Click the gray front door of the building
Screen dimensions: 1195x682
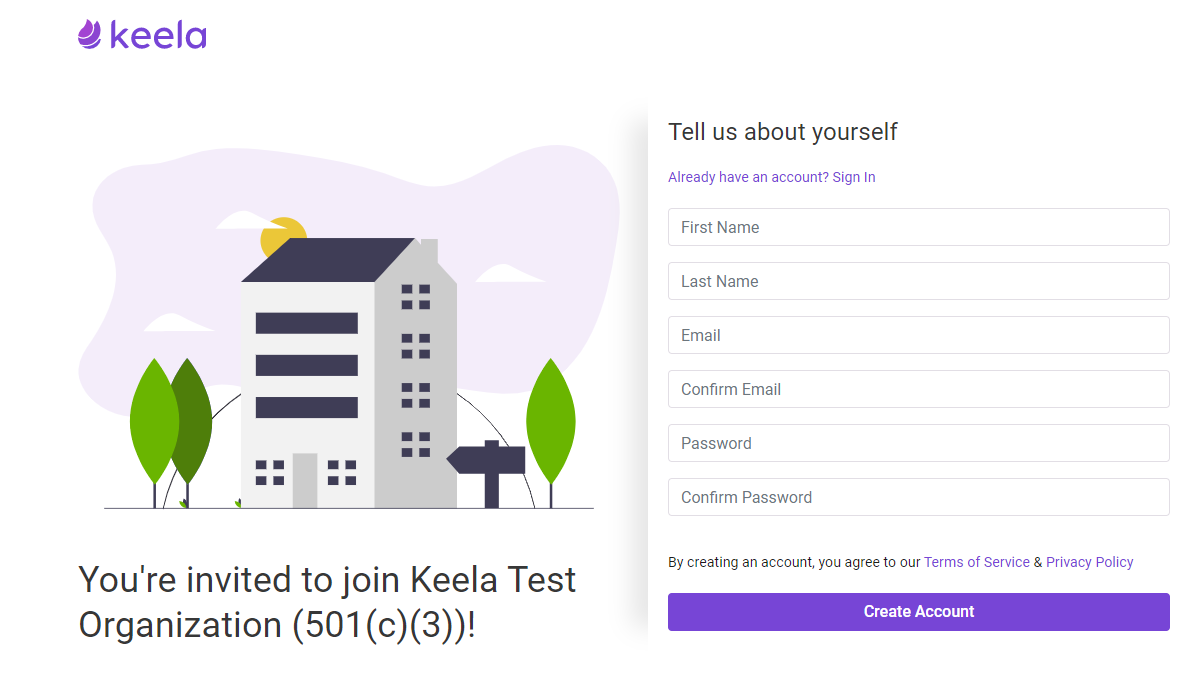pos(305,480)
